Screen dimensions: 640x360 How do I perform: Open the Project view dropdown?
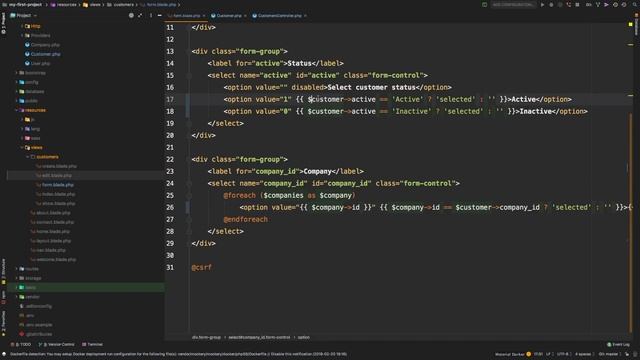(24, 16)
